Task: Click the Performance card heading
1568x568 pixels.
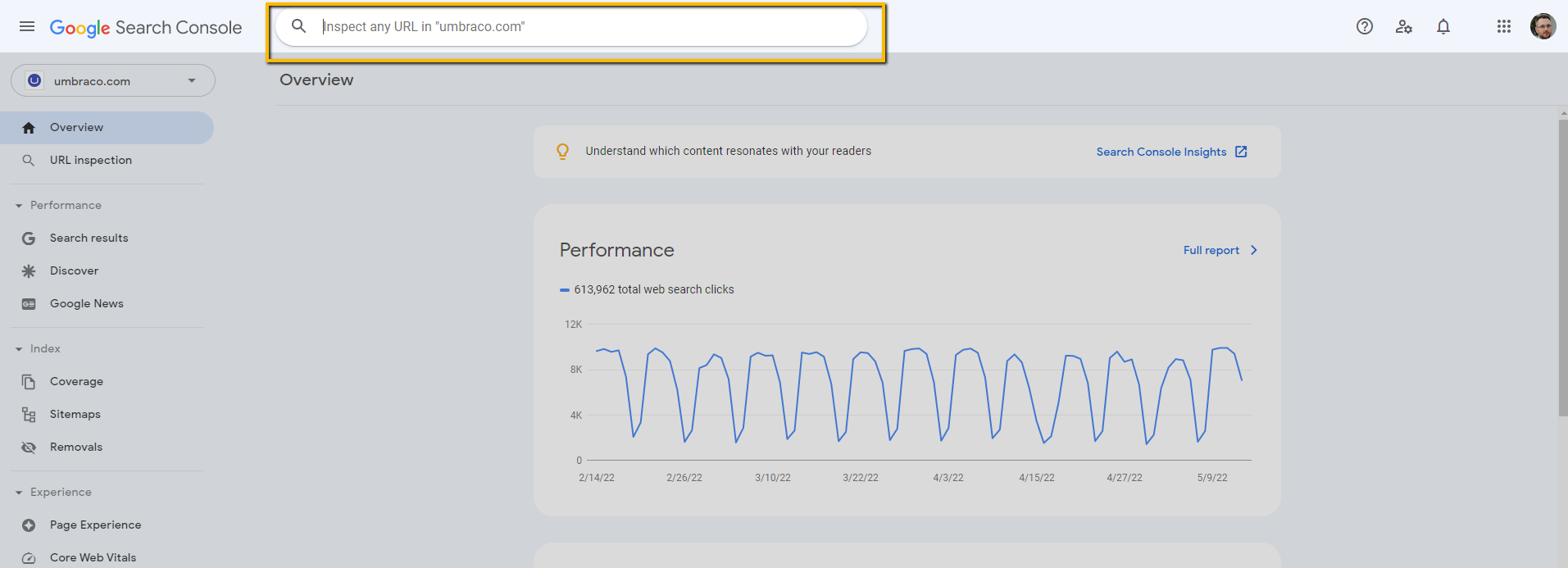Action: click(x=617, y=250)
